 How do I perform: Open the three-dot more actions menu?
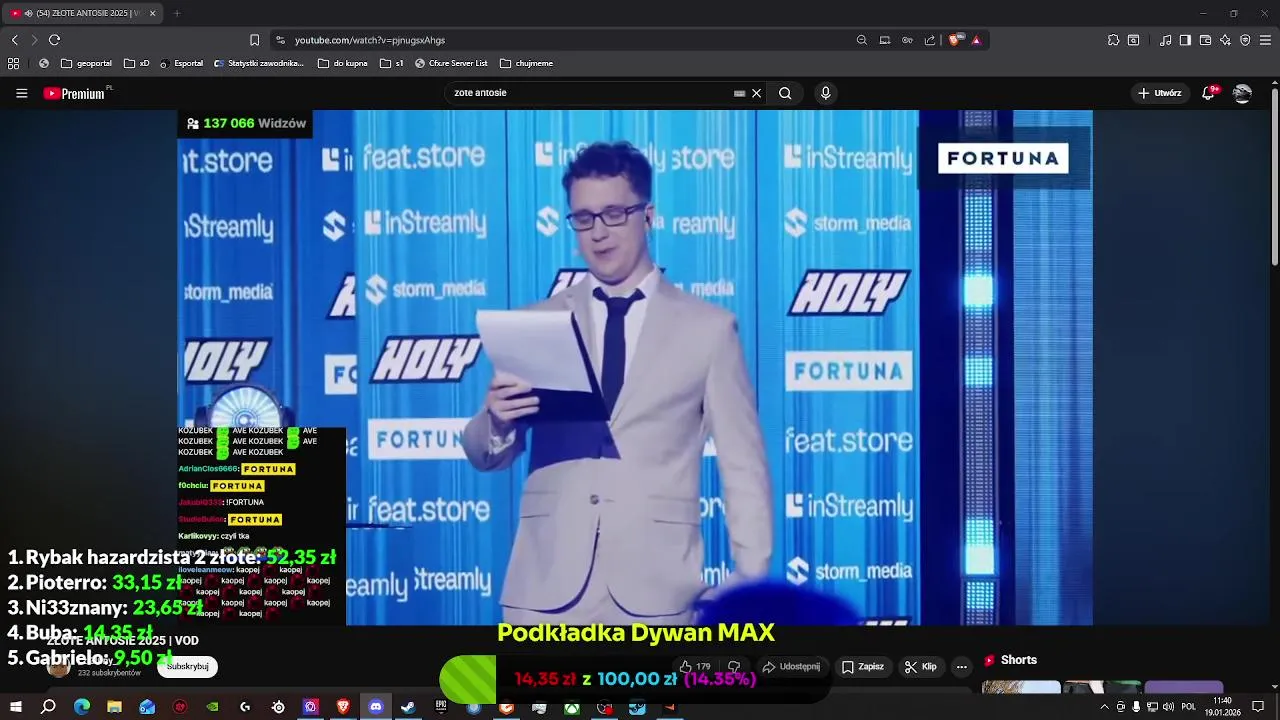[x=961, y=666]
